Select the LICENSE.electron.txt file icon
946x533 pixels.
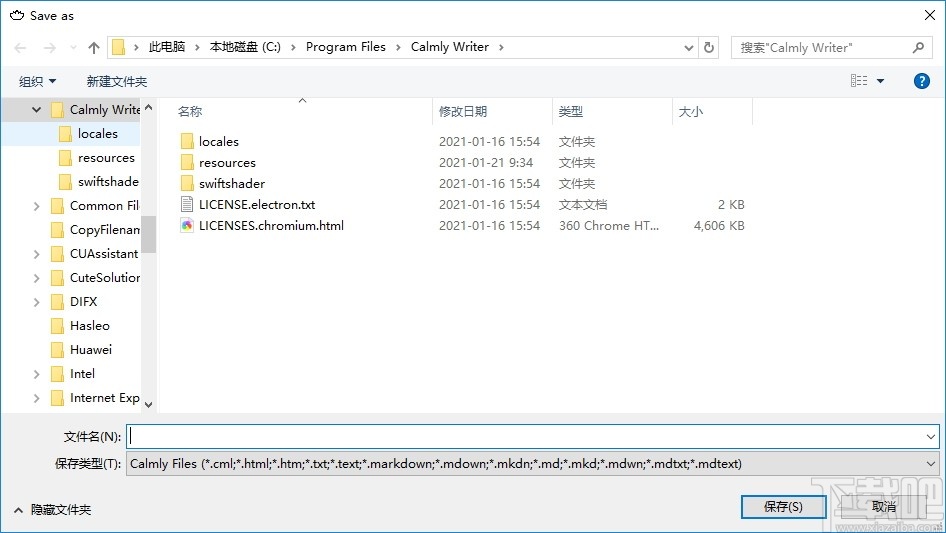(187, 205)
